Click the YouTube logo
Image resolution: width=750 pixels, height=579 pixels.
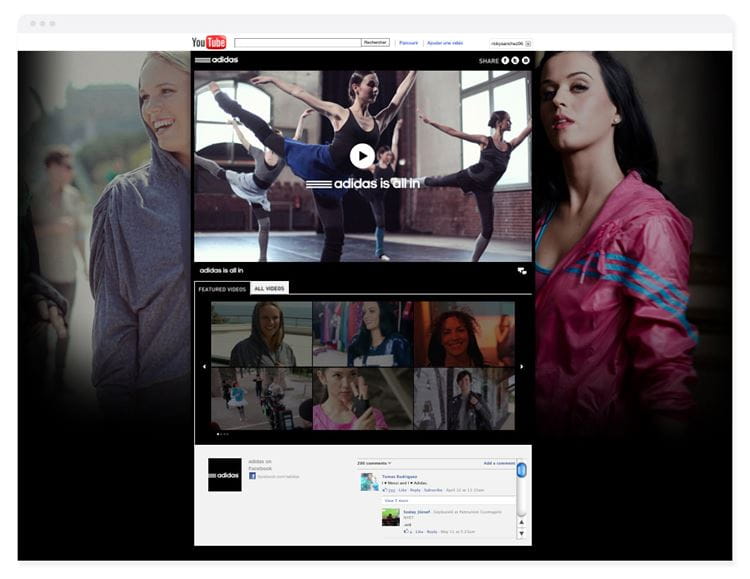coord(209,43)
